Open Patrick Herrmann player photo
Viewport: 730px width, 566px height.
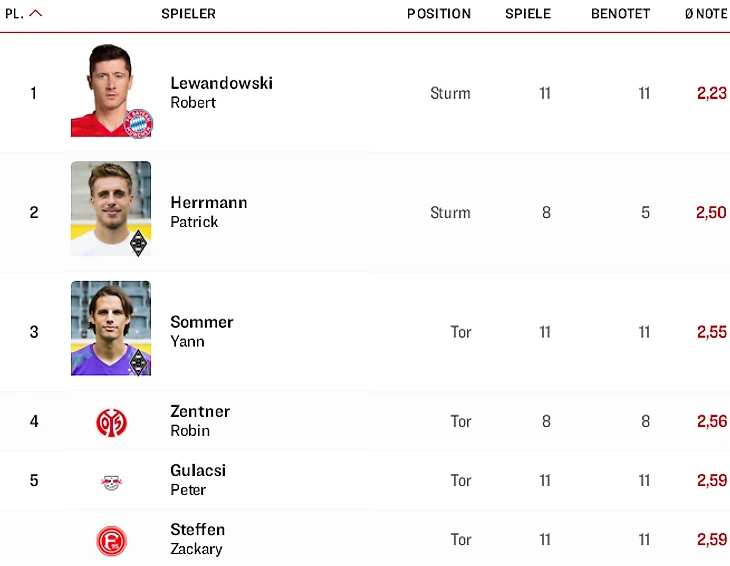[x=111, y=209]
